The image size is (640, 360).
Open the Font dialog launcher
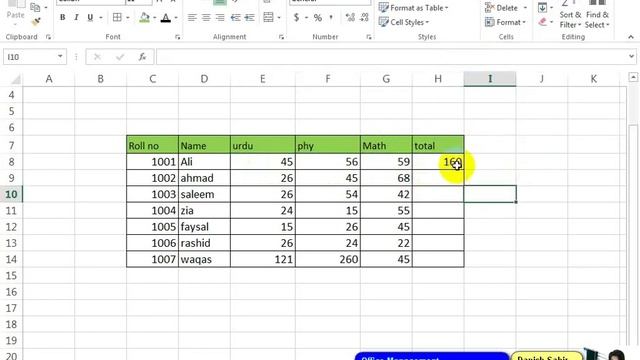[x=178, y=37]
